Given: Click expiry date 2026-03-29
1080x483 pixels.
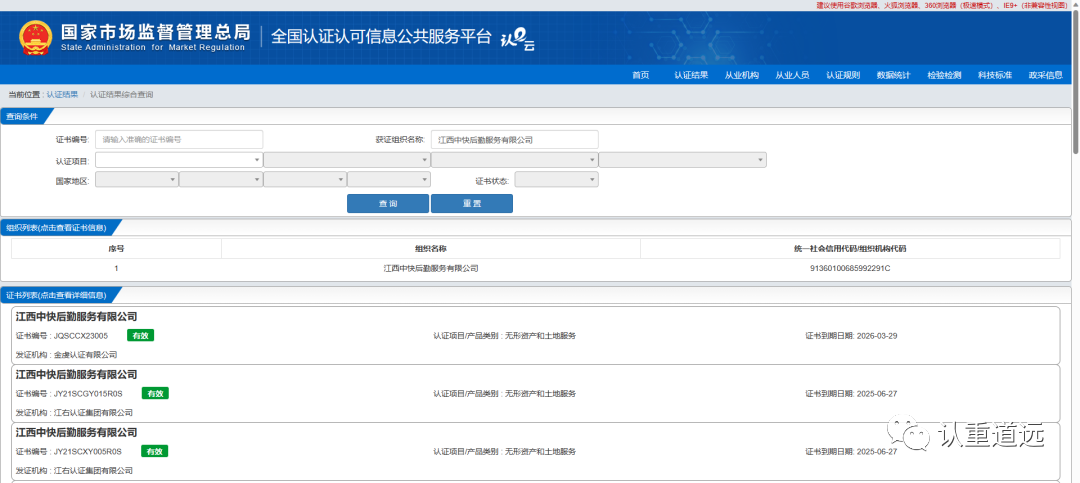Looking at the screenshot, I should (877, 336).
